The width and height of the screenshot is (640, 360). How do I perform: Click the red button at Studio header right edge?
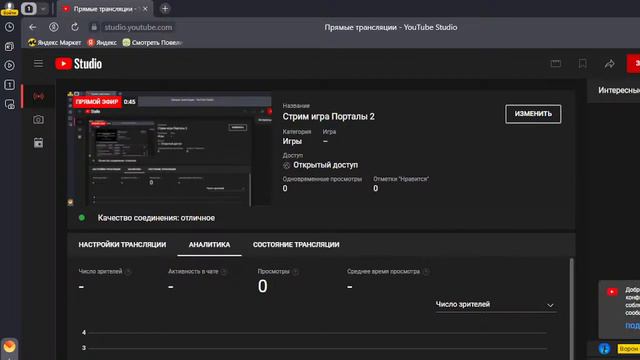634,64
